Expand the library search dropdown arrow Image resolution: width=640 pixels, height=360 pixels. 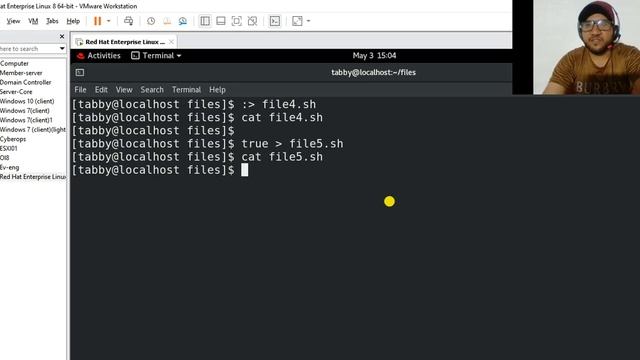(x=62, y=49)
